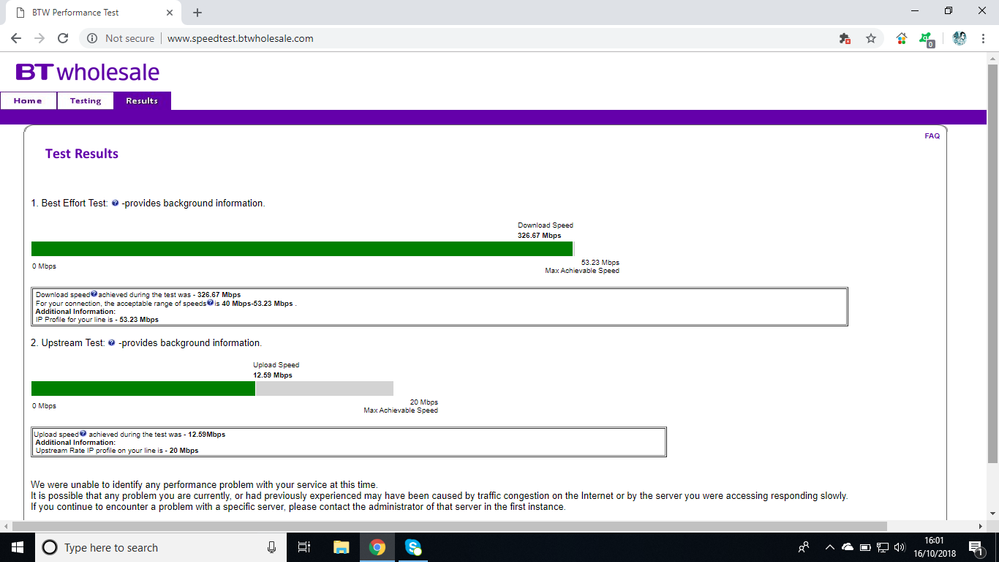The image size is (999, 562).
Task: Click the help icon beside Best Effort Test
Action: point(115,204)
